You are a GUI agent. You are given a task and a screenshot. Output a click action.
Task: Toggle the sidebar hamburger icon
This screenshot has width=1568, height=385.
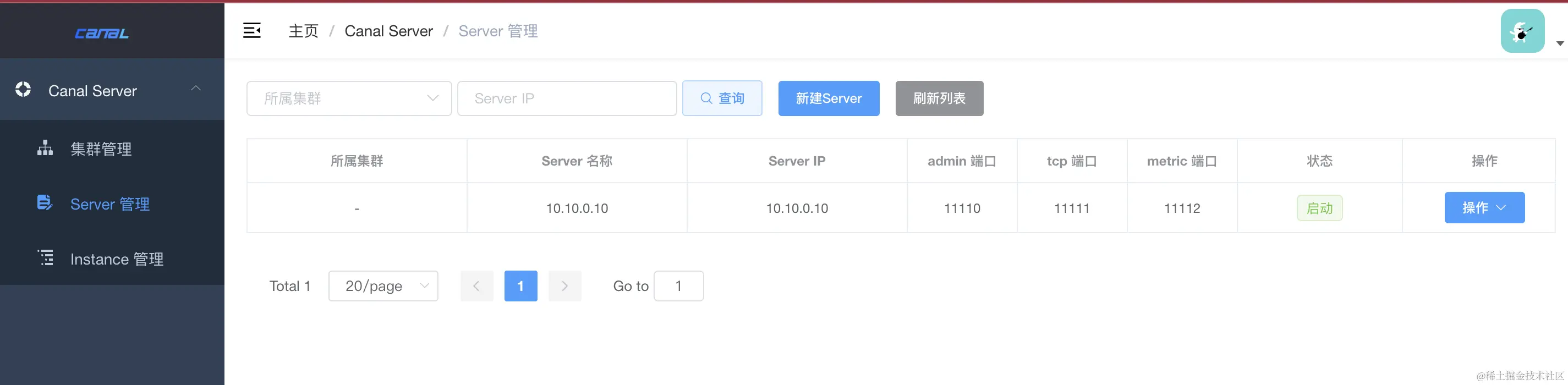tap(252, 30)
